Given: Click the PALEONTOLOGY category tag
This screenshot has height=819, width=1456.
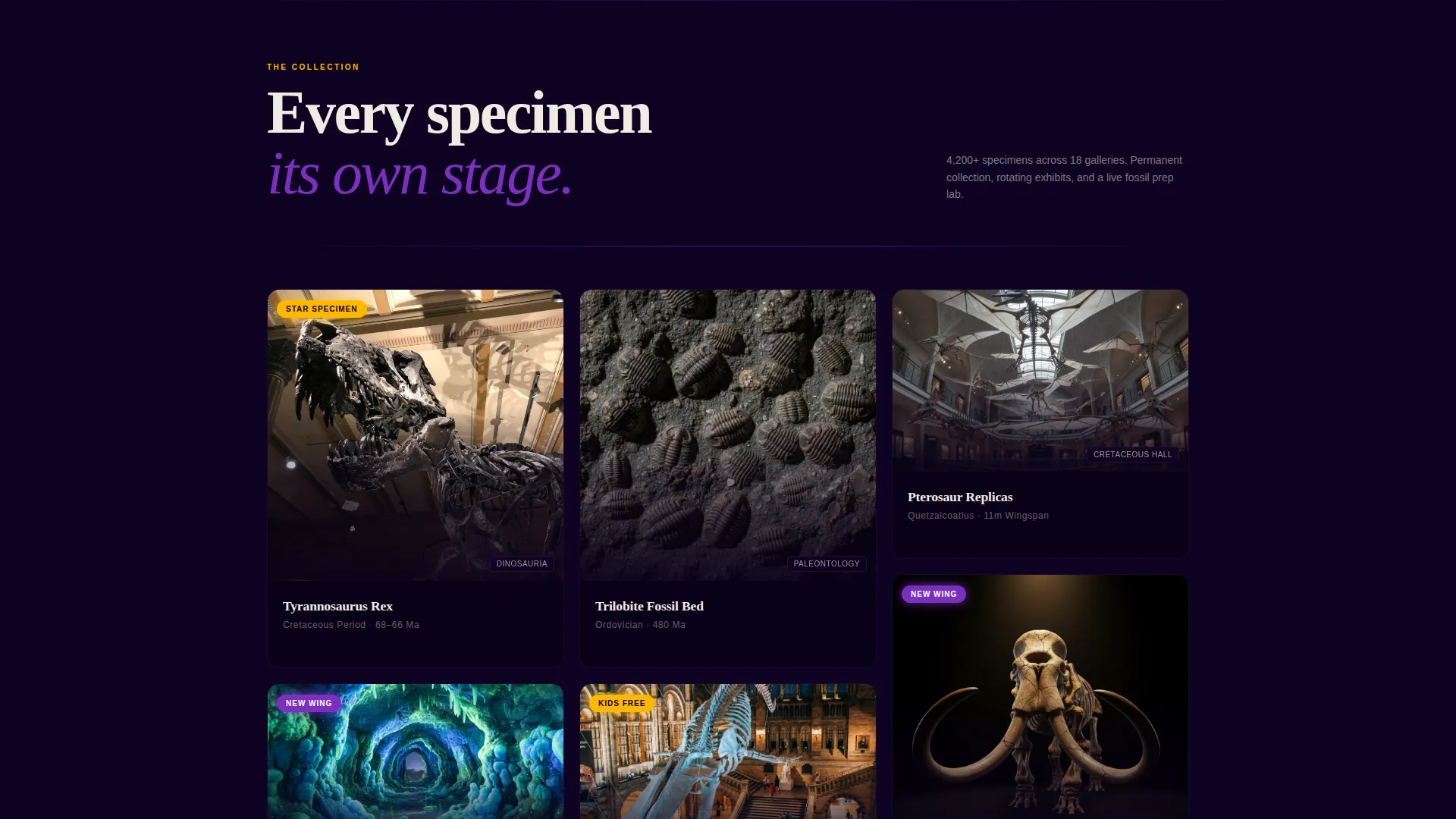Looking at the screenshot, I should [x=827, y=563].
